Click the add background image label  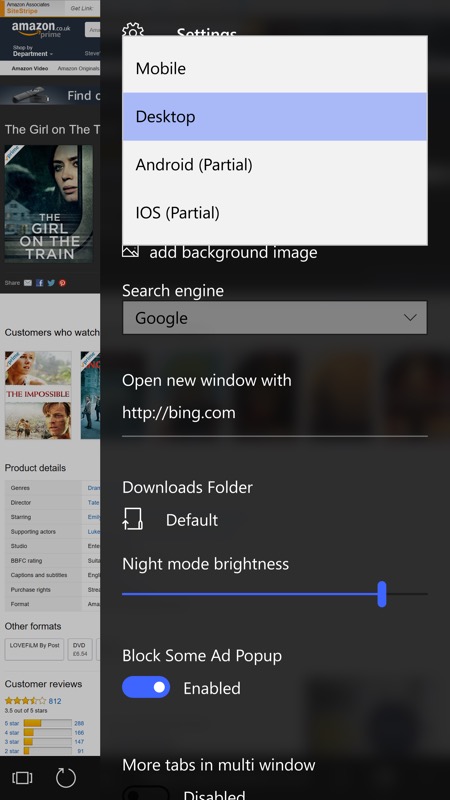click(x=233, y=252)
